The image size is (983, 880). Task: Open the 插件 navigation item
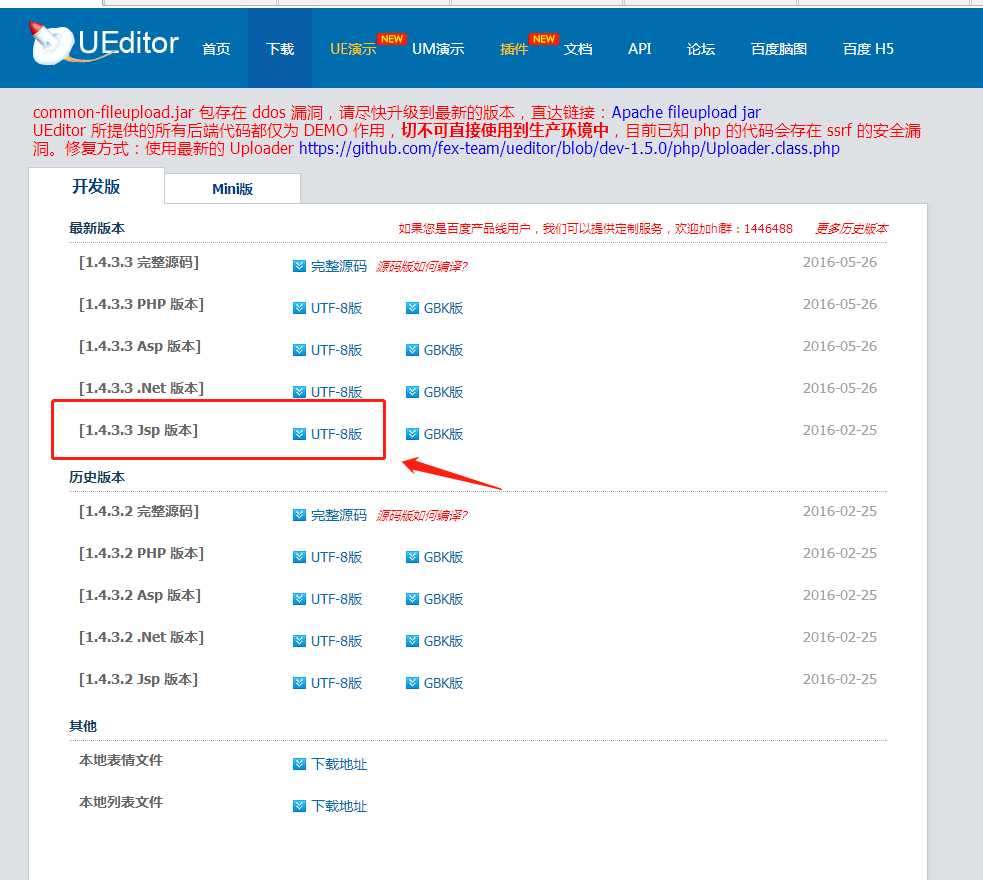(513, 49)
